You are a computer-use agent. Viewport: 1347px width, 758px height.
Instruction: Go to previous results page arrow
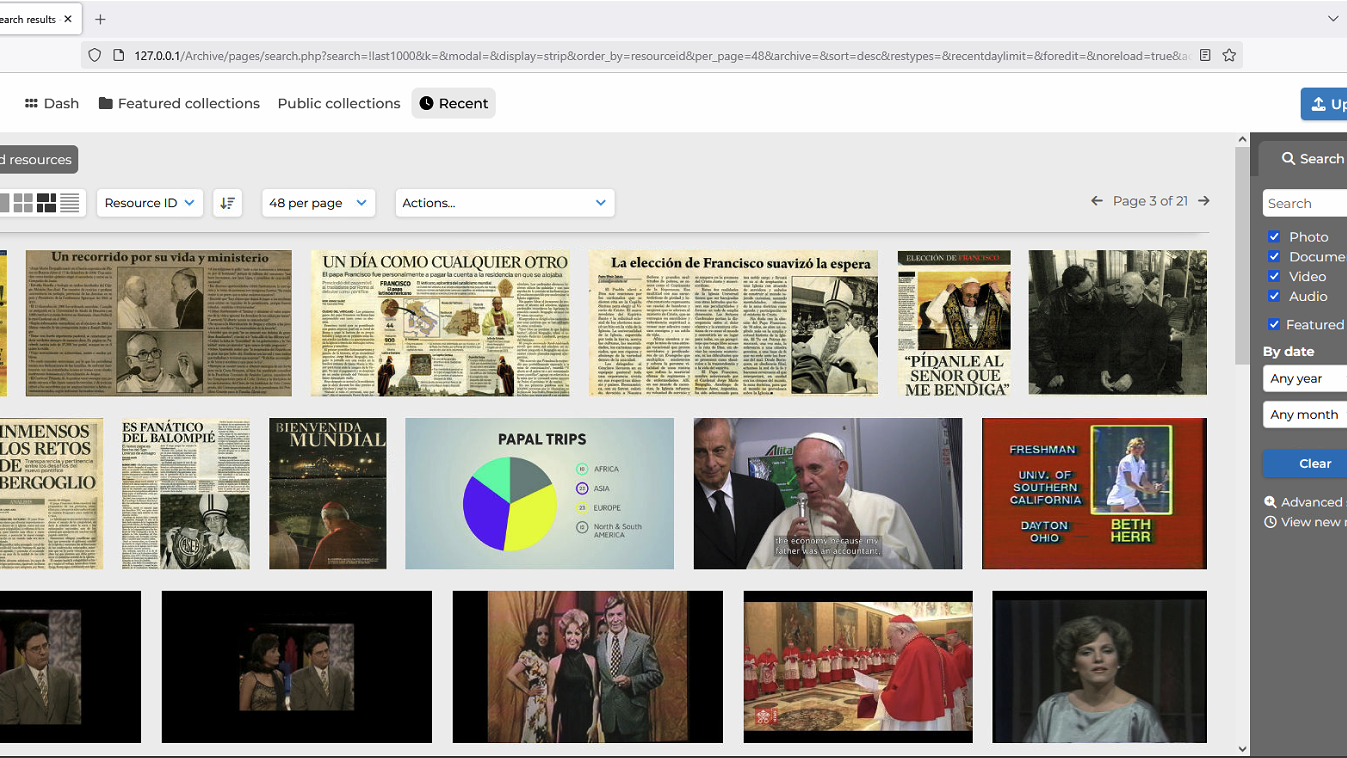click(1097, 201)
